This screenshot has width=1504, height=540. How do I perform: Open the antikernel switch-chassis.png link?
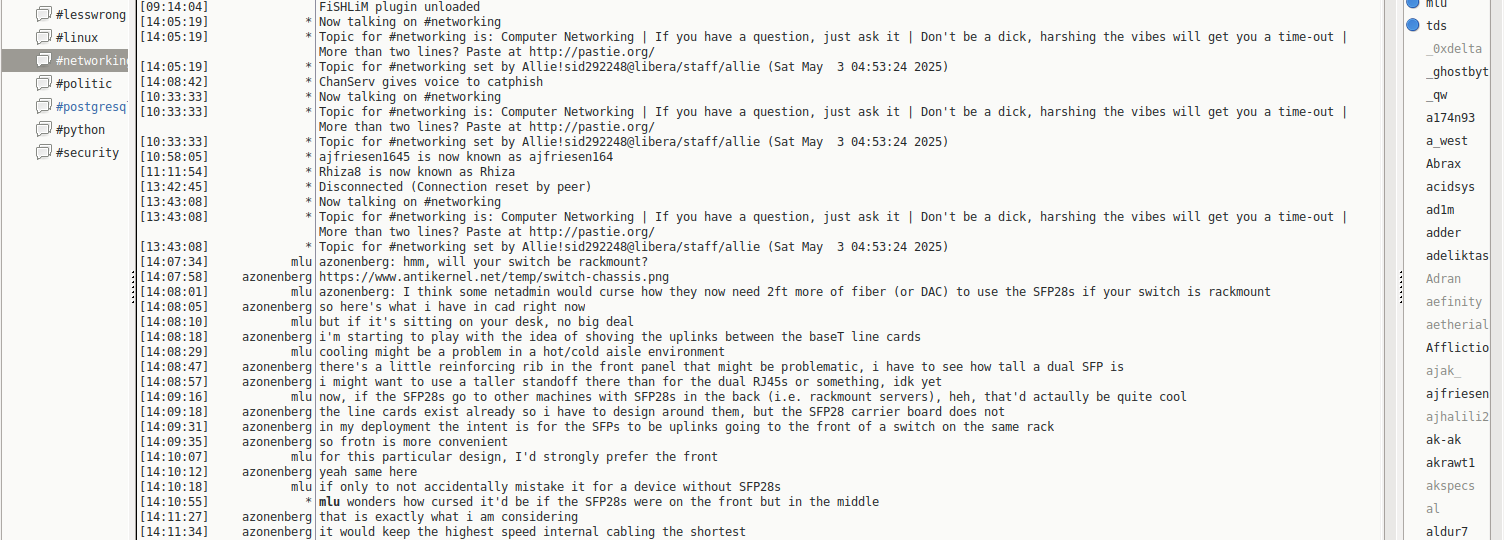(494, 277)
